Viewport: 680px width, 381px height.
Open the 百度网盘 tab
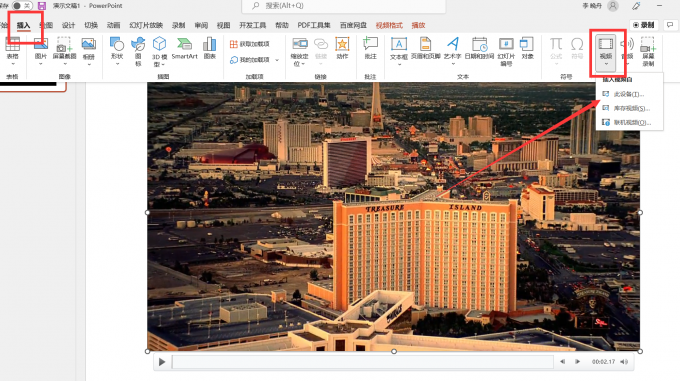[x=353, y=26]
